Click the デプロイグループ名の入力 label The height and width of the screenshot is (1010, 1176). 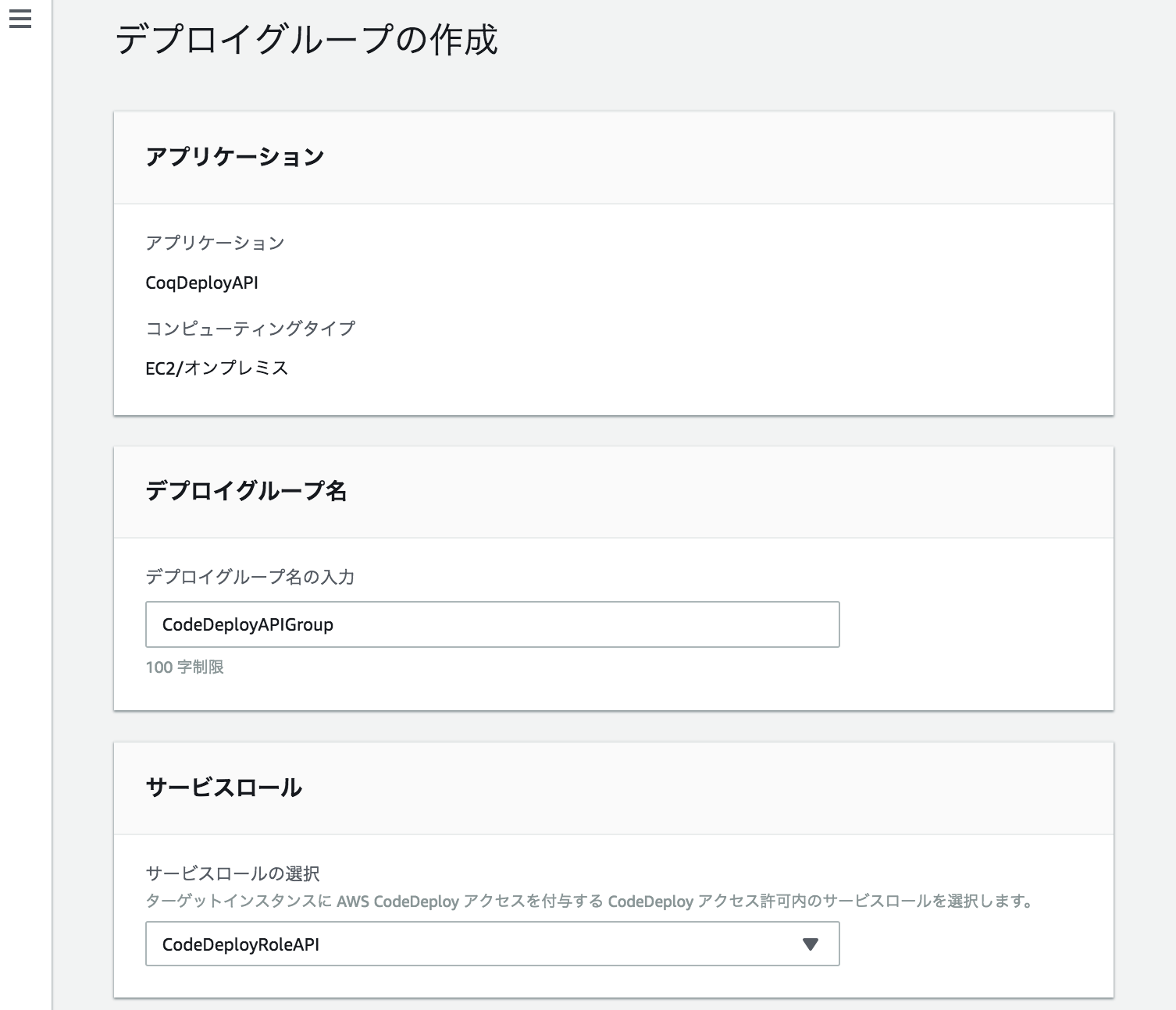250,578
